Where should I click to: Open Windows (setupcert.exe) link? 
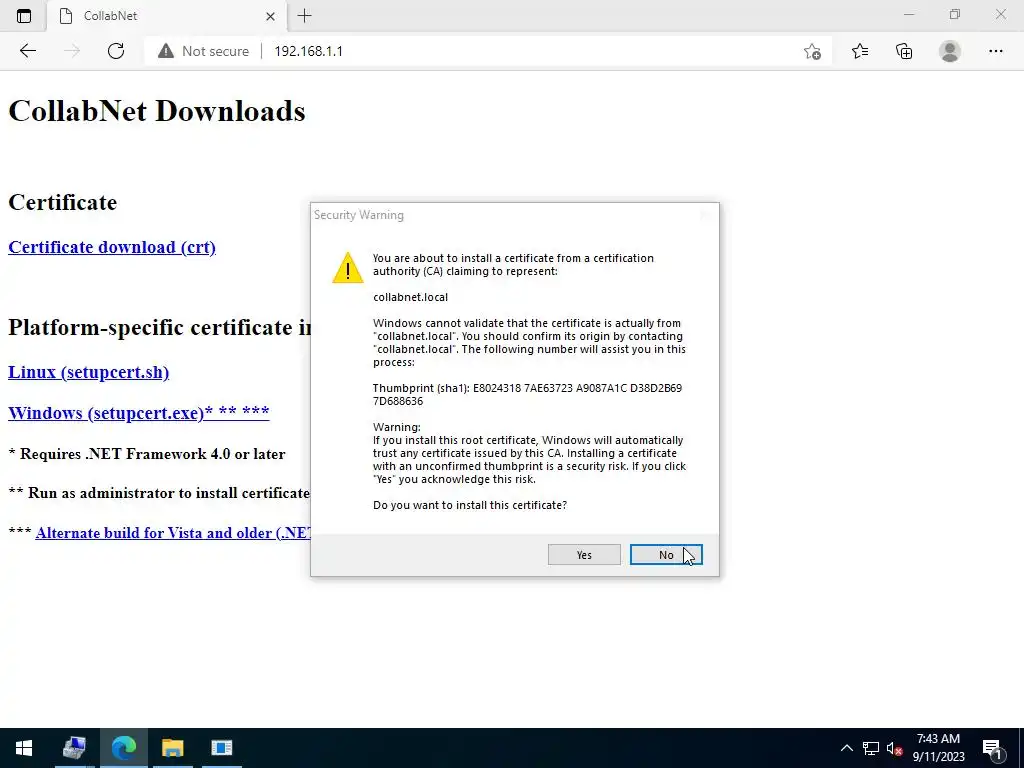pos(138,413)
